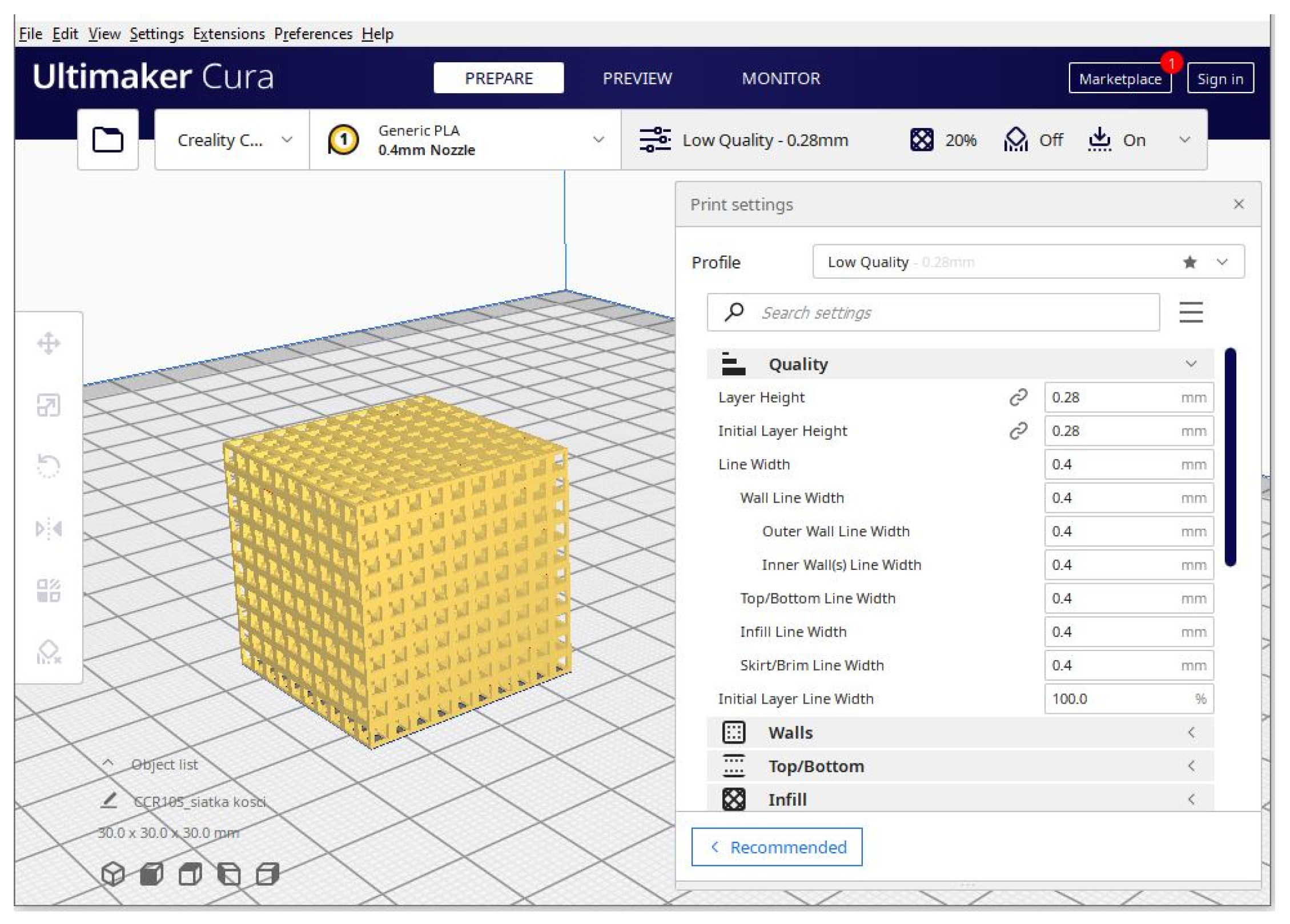The height and width of the screenshot is (924, 1290).
Task: Open the Creality printer selection dropdown
Action: 232,140
